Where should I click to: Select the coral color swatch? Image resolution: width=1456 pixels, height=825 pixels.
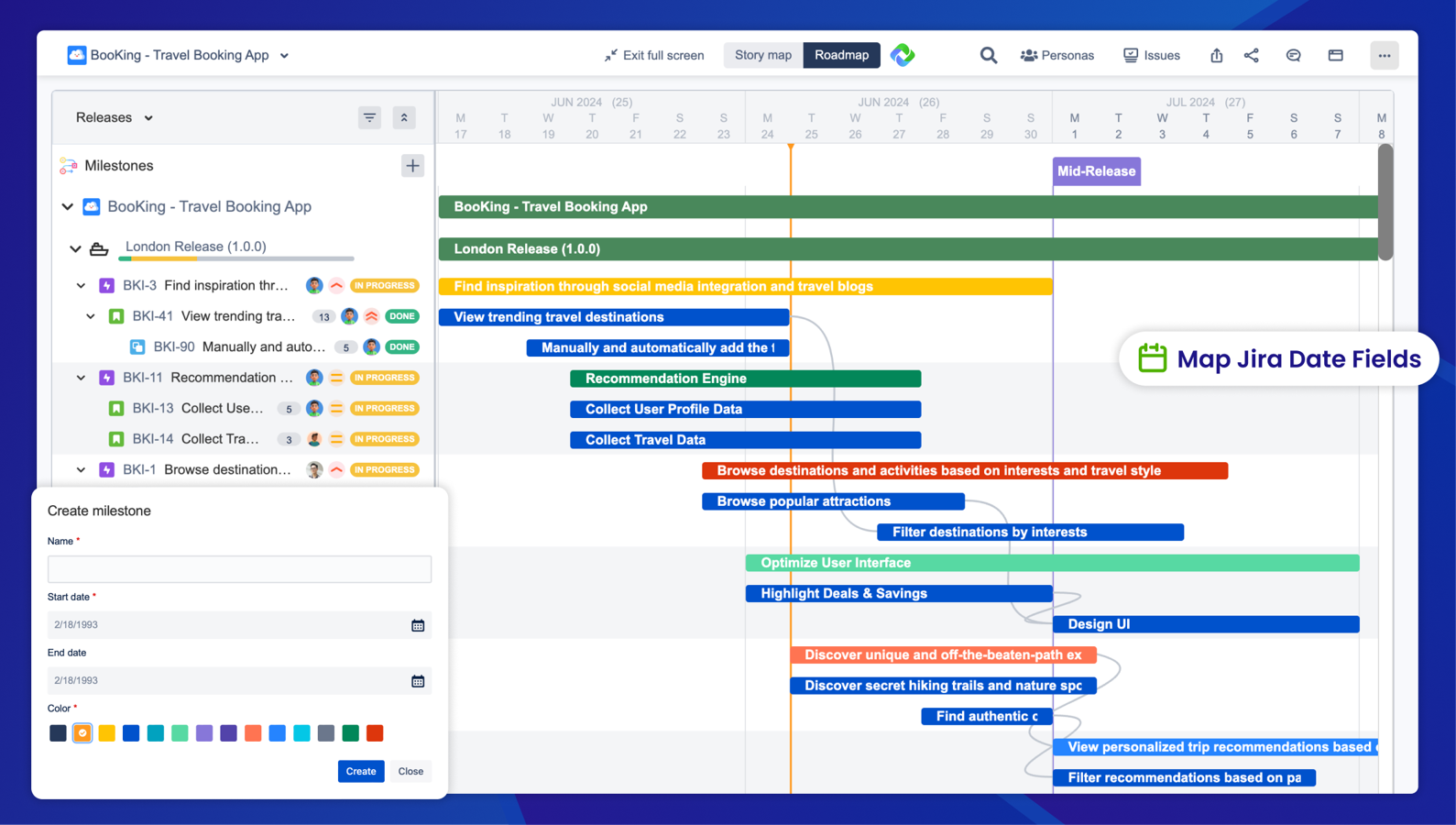[253, 733]
